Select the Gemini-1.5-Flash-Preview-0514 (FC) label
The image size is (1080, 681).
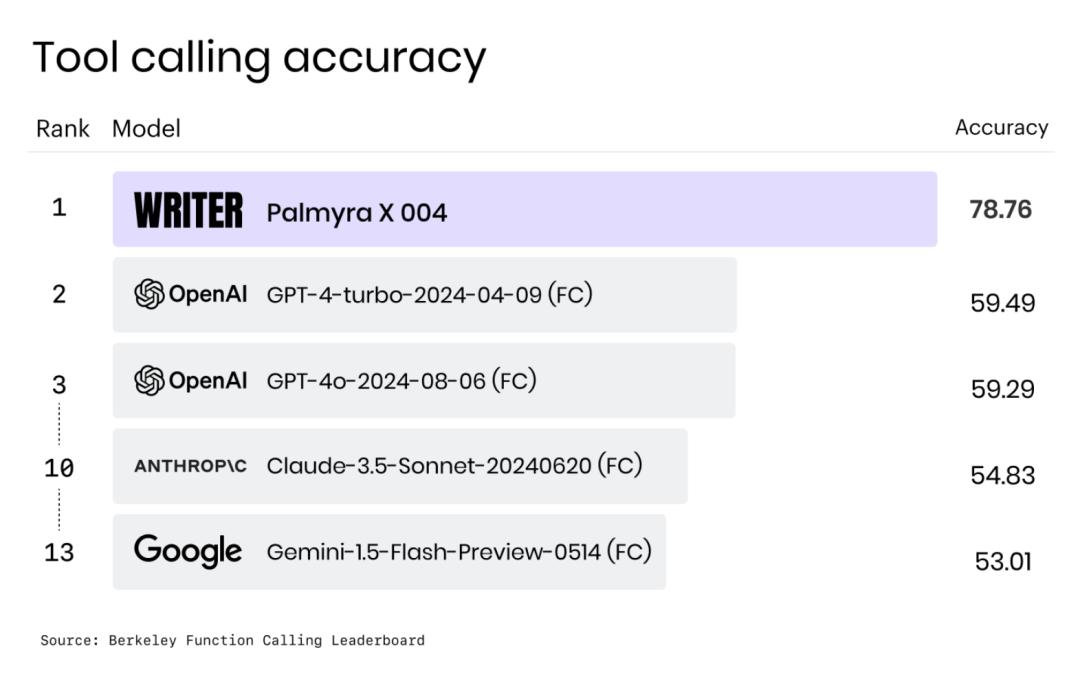coord(459,551)
